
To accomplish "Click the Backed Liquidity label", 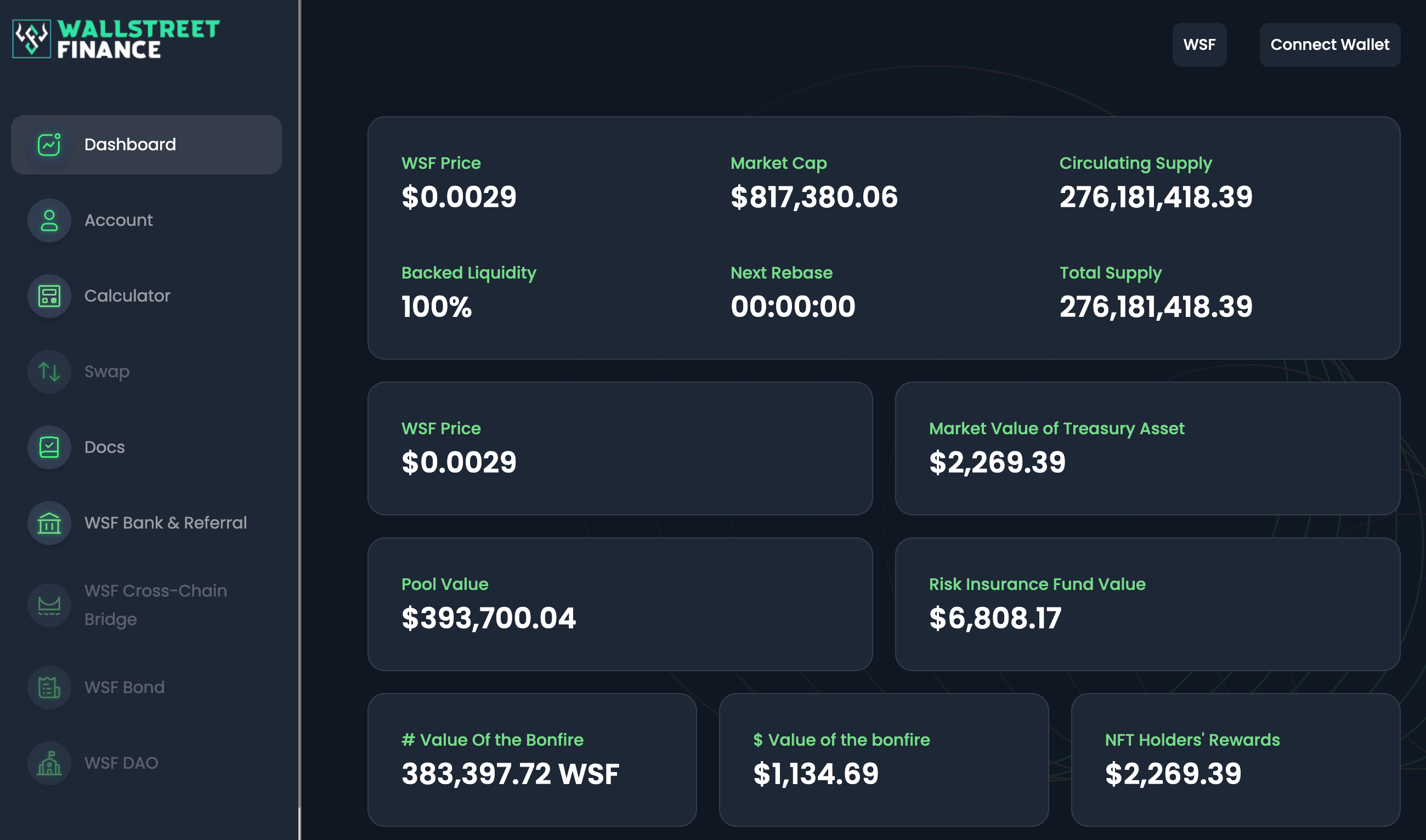I will [469, 273].
